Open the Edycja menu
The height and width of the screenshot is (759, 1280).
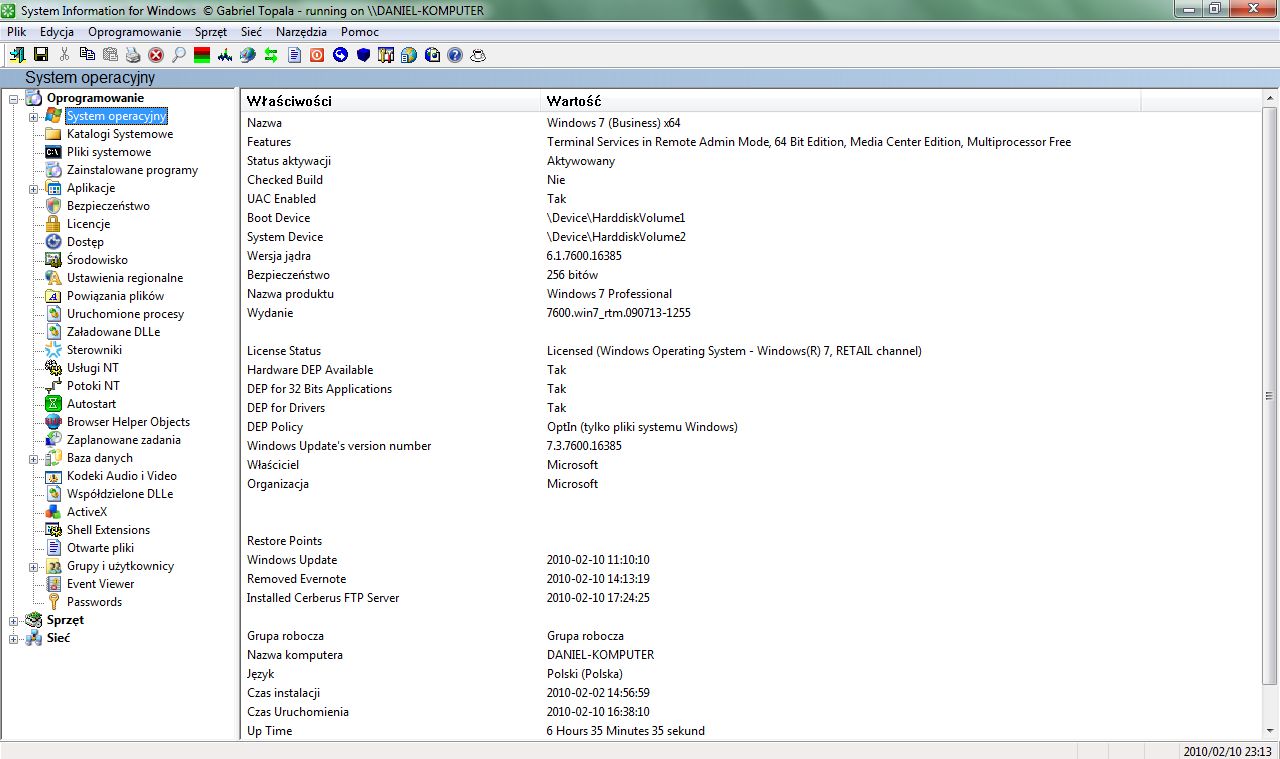[56, 31]
